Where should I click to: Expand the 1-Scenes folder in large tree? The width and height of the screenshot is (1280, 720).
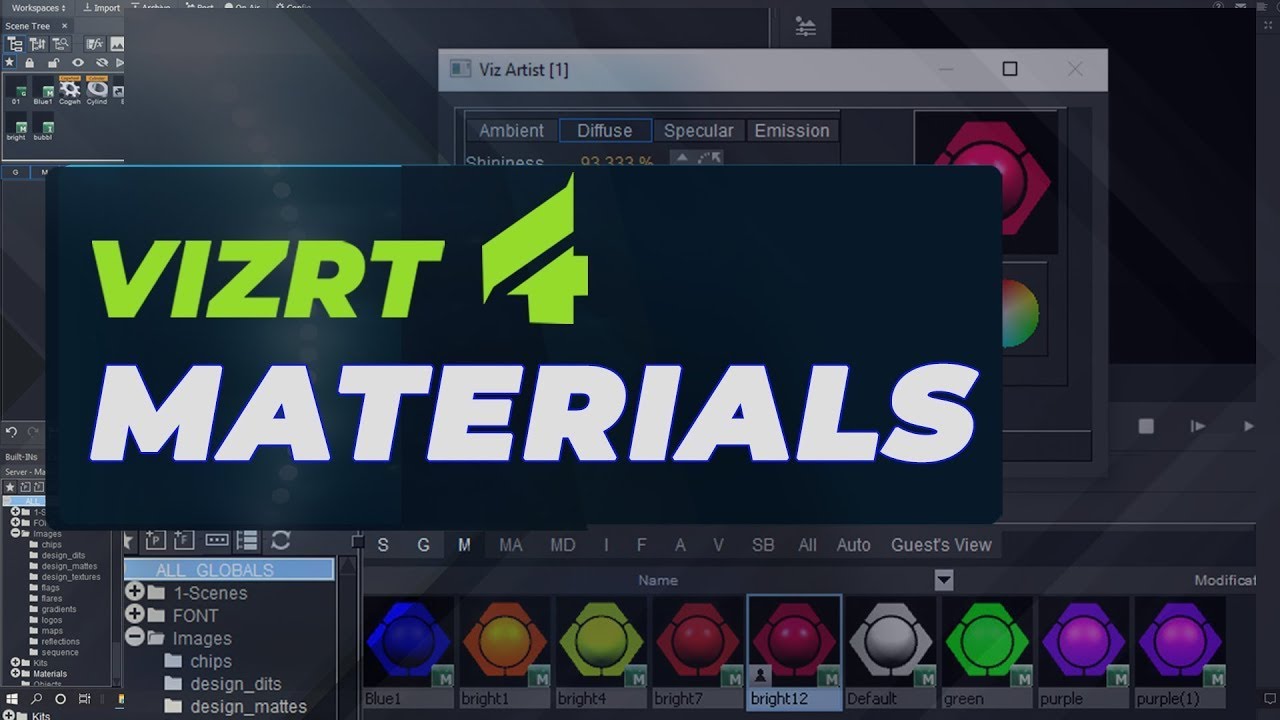(x=135, y=592)
